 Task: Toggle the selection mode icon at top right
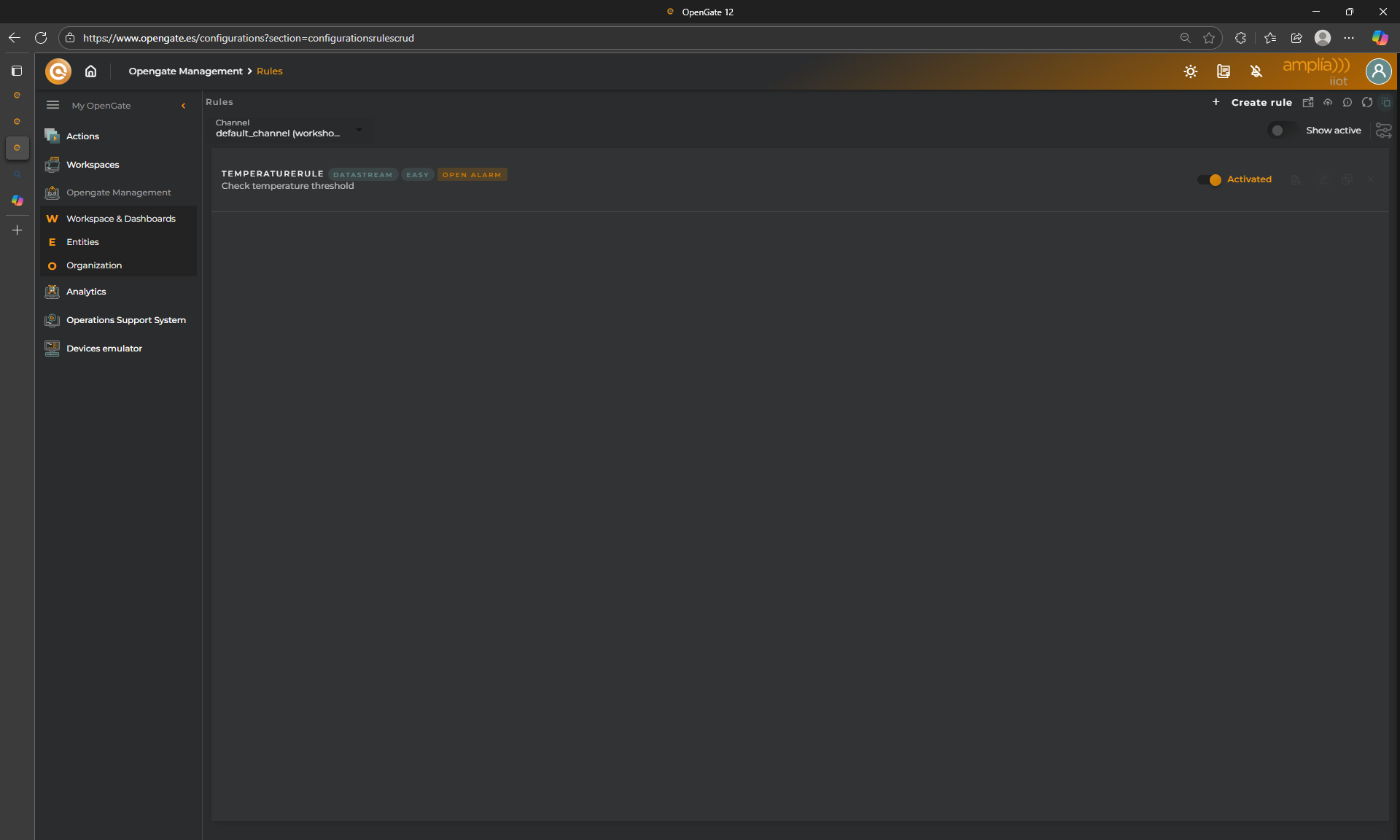click(1386, 102)
